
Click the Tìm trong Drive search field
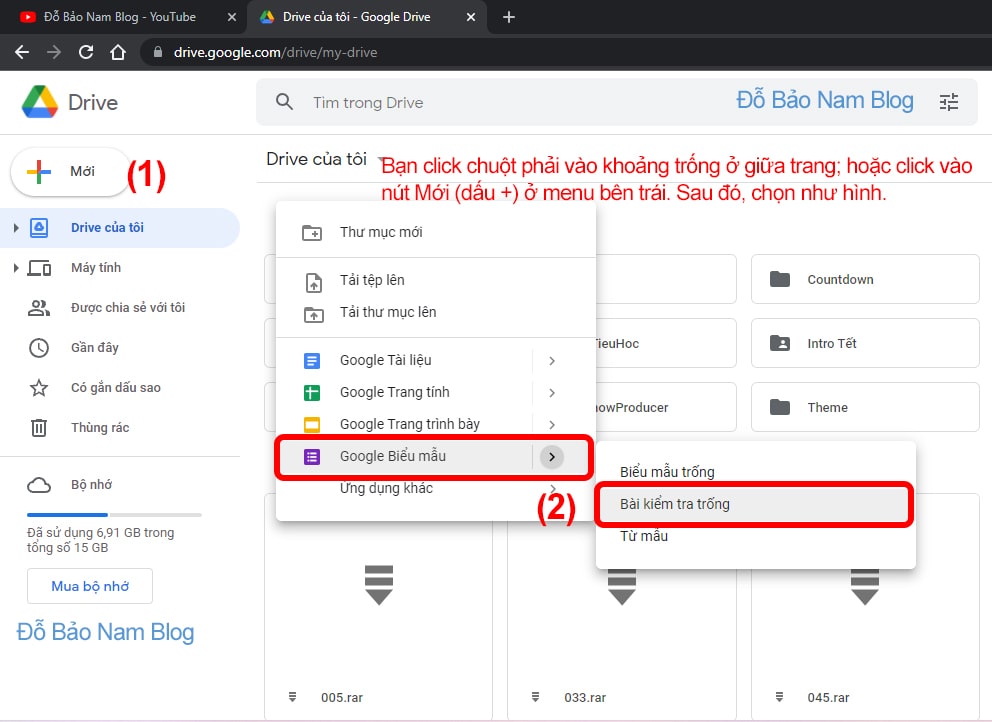click(x=617, y=102)
